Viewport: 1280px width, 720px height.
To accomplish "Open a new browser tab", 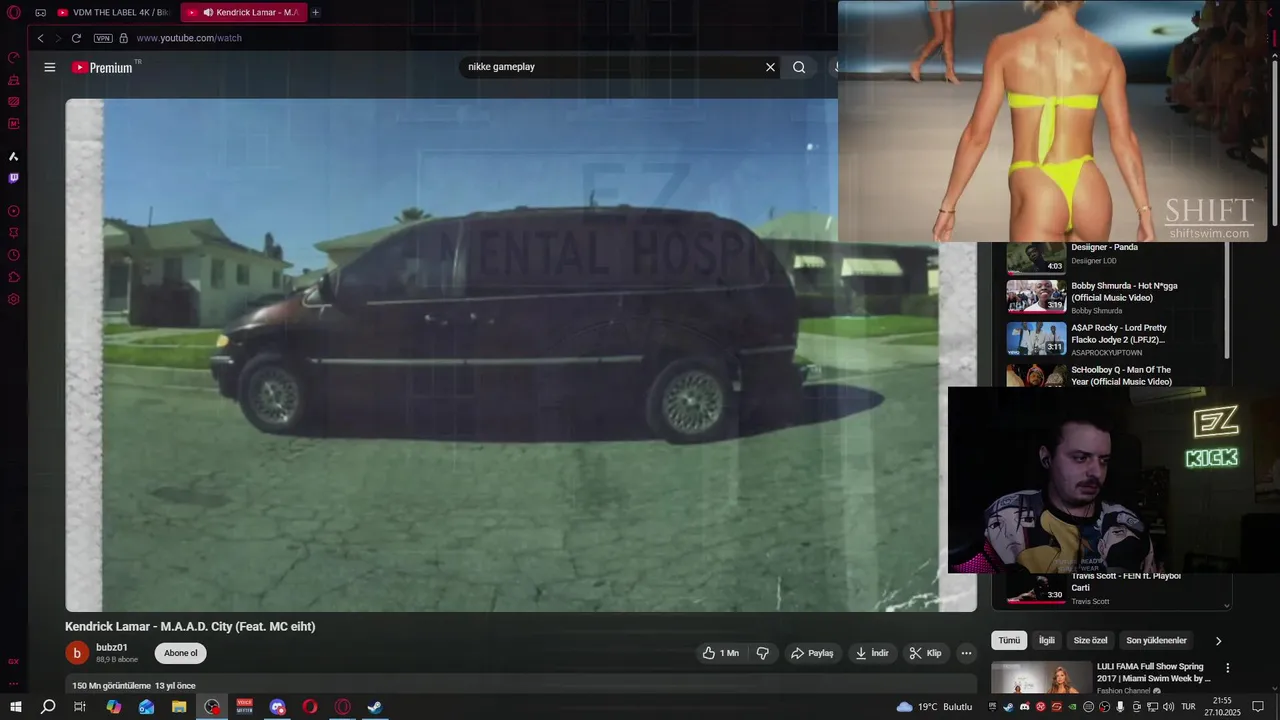I will (316, 13).
